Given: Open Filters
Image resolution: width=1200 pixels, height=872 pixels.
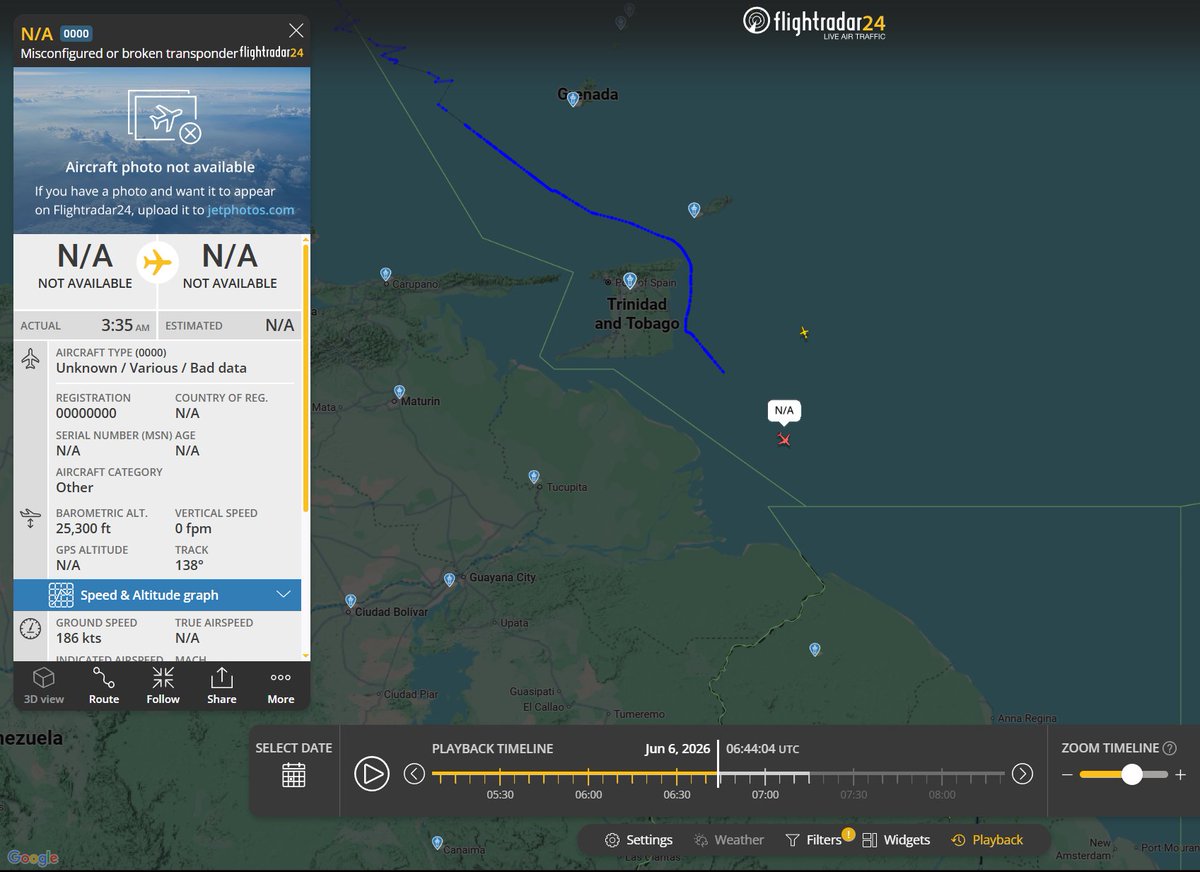Looking at the screenshot, I should click(813, 840).
